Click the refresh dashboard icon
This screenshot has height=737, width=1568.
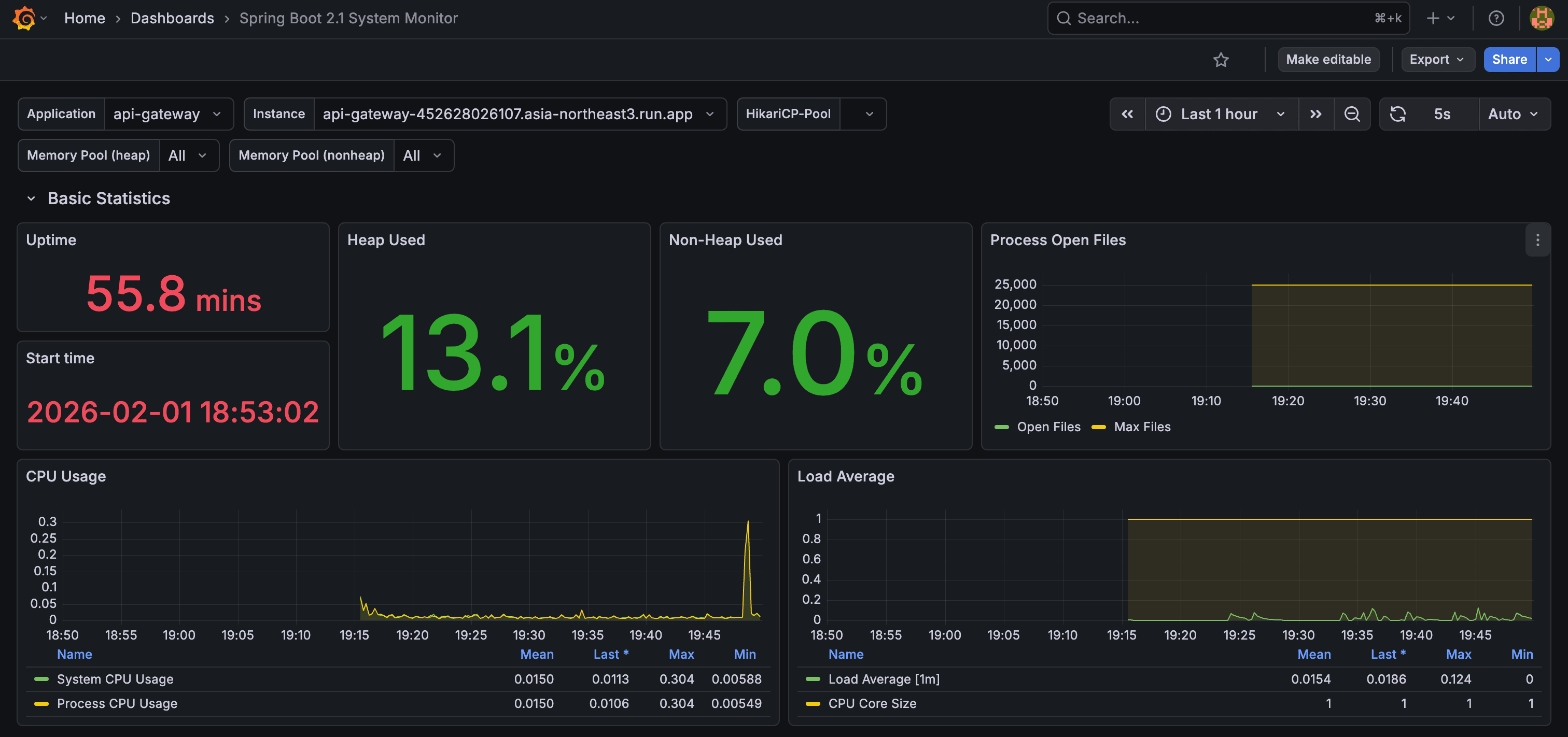[1397, 114]
